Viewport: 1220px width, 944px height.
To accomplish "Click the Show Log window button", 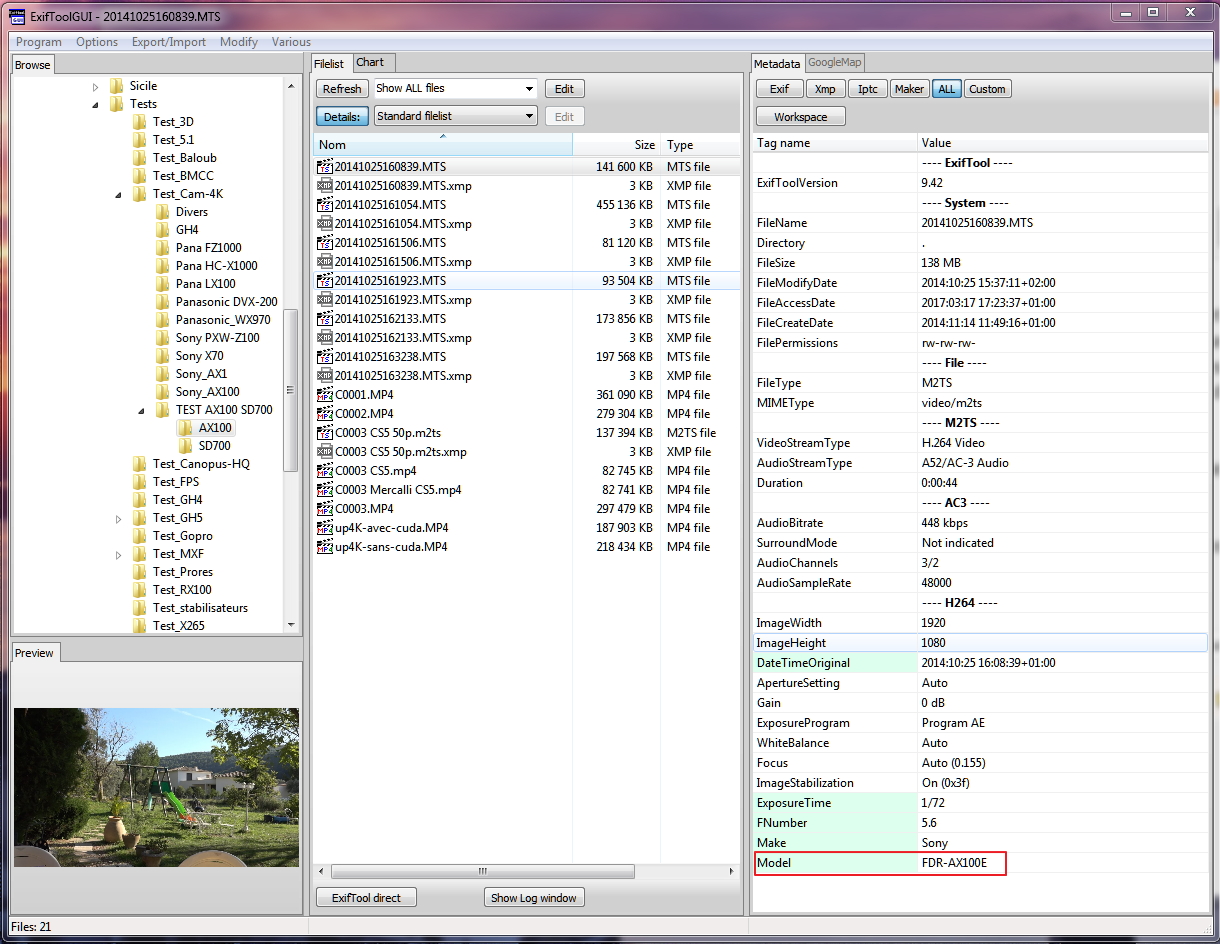I will (533, 898).
